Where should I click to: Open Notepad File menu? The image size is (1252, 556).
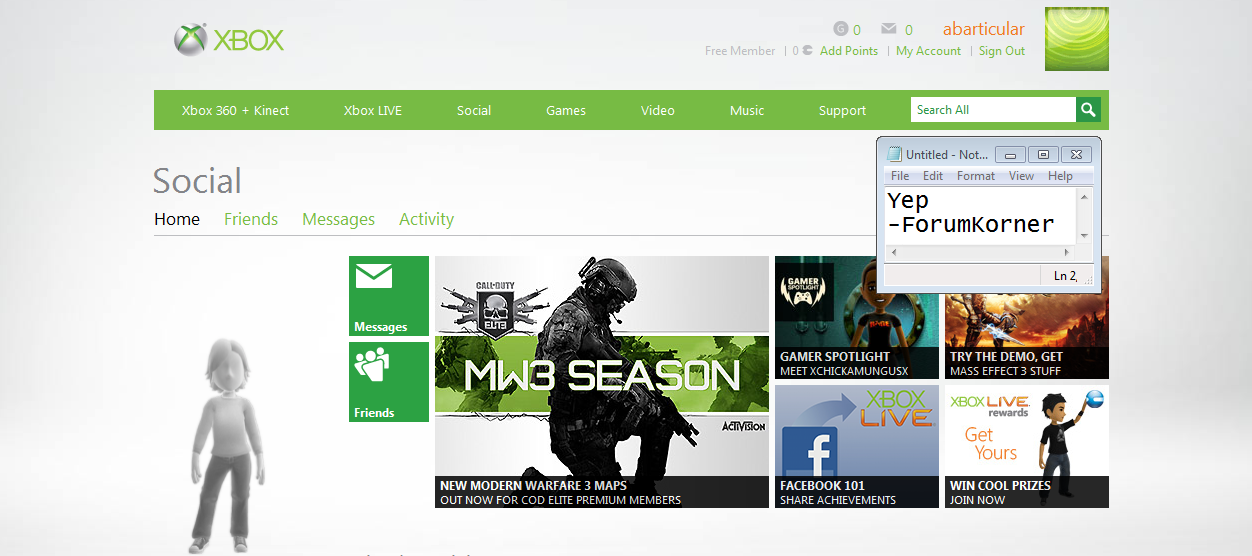pyautogui.click(x=900, y=176)
